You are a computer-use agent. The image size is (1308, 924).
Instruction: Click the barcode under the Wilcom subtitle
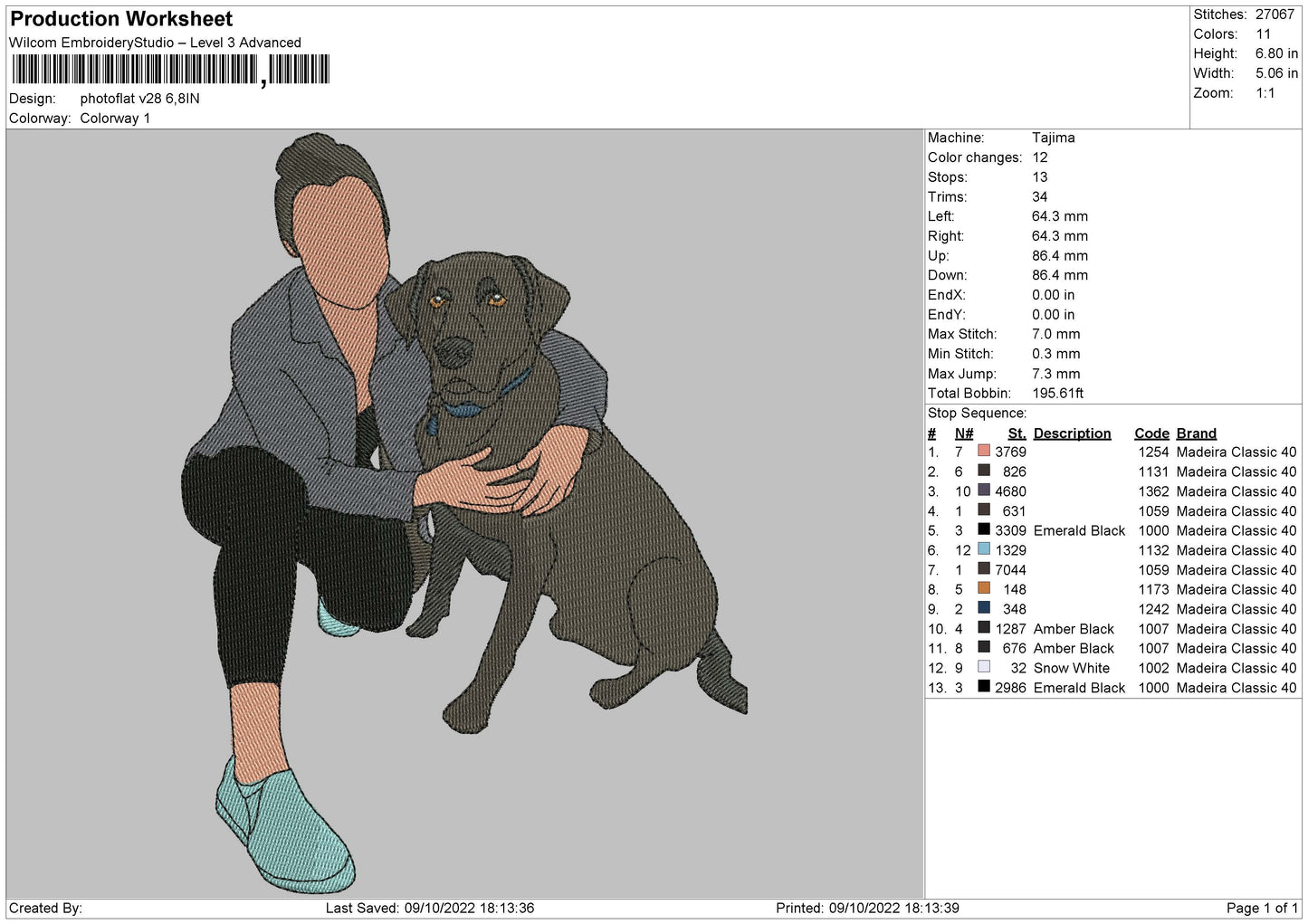(x=170, y=71)
